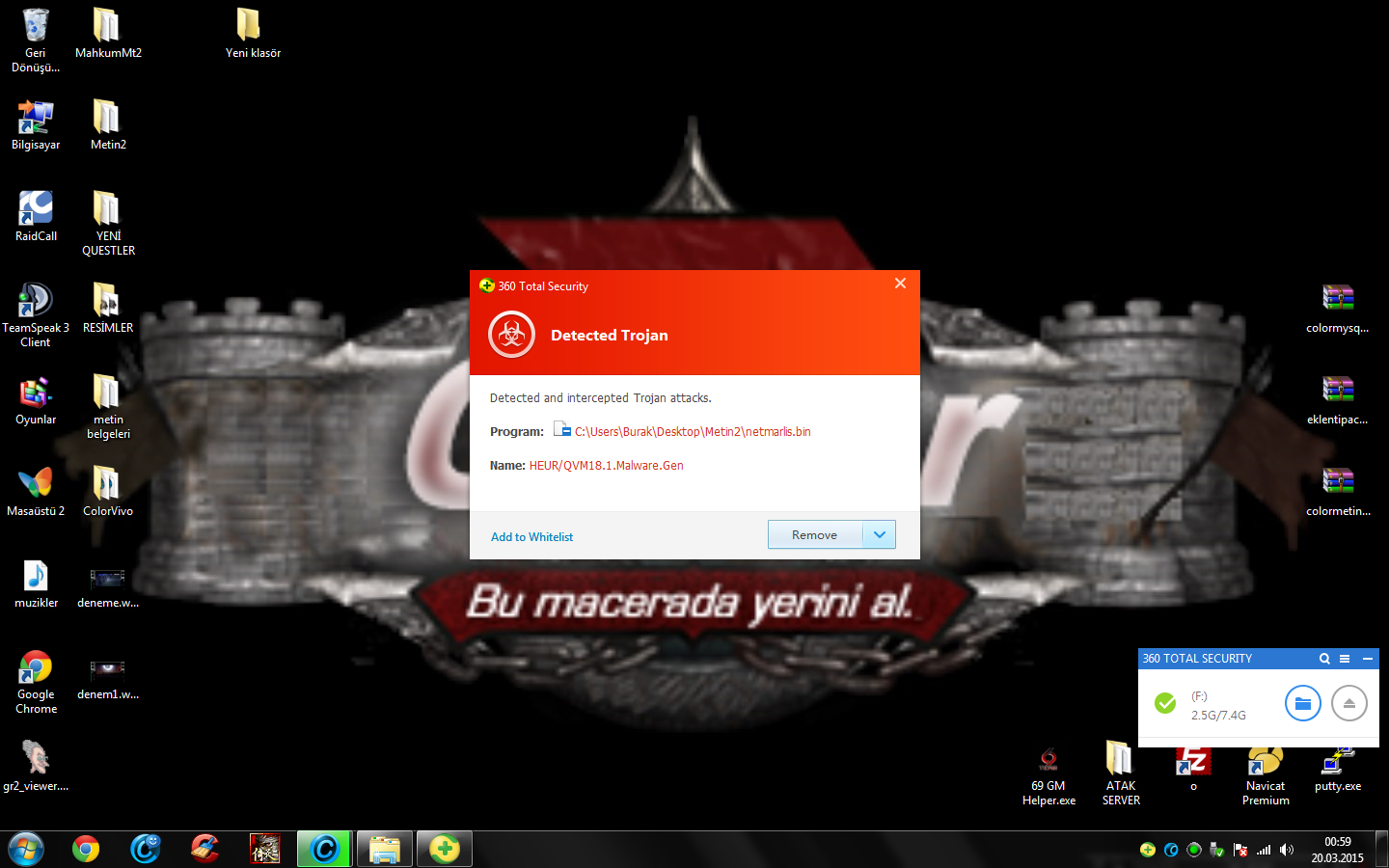Screen dimensions: 1389x868
Task: Open the F: drive folder in 360 USB panel
Action: click(1302, 703)
